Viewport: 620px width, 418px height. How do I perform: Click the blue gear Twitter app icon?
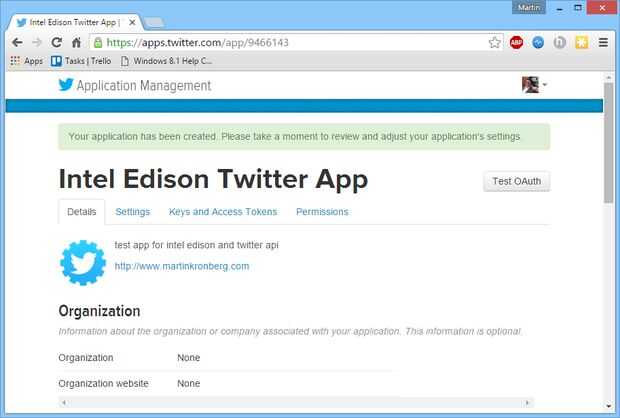[x=83, y=263]
